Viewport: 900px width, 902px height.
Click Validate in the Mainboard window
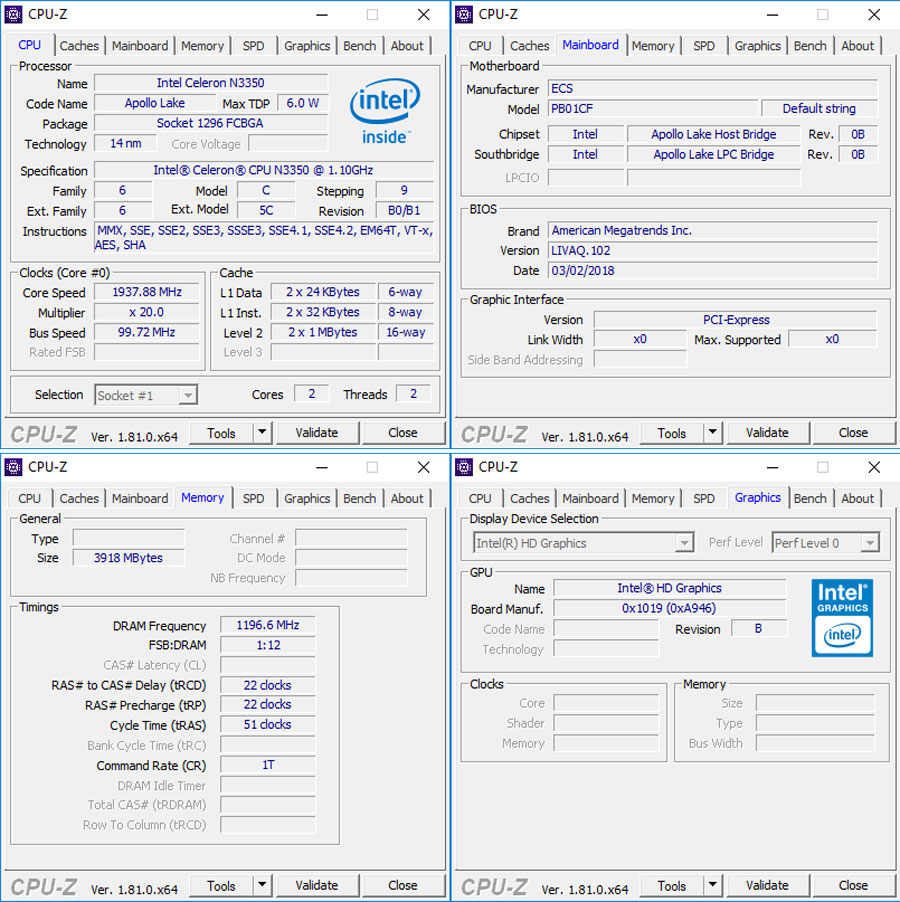[767, 433]
